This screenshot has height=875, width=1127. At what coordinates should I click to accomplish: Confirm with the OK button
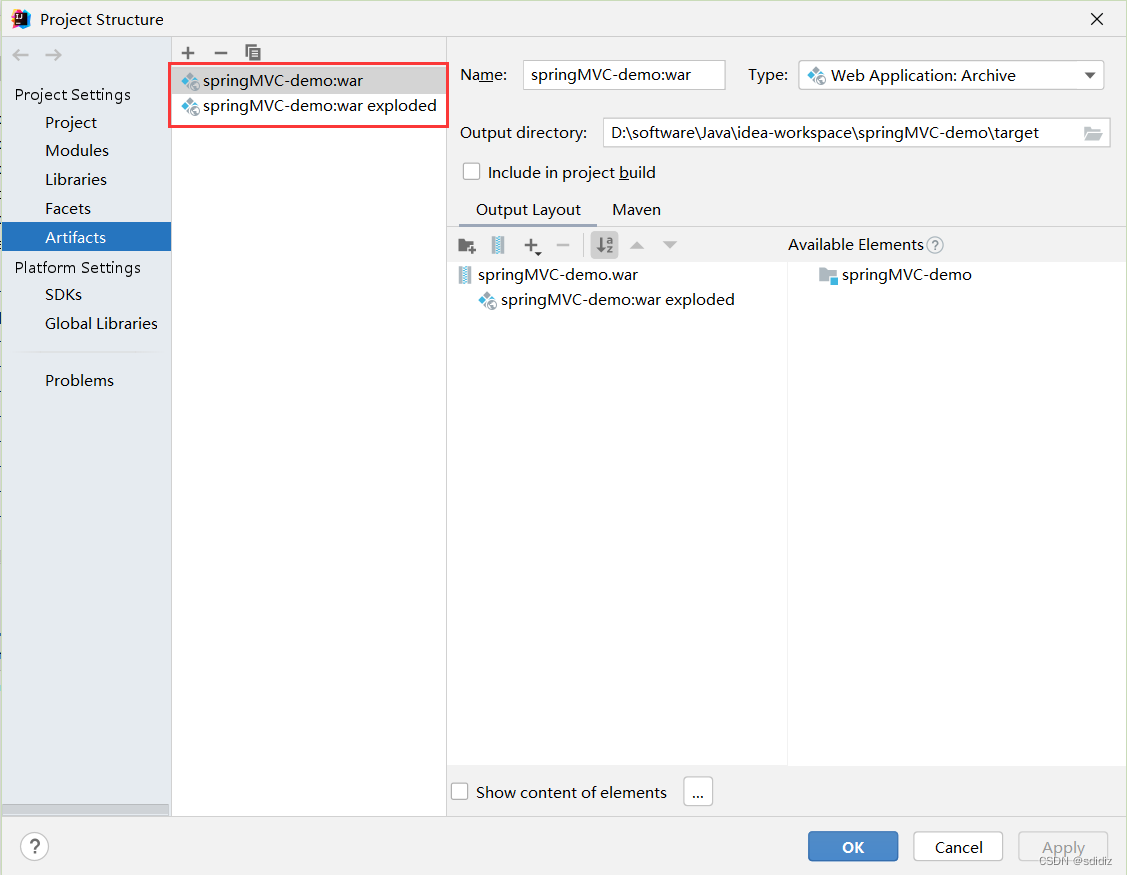tap(852, 847)
